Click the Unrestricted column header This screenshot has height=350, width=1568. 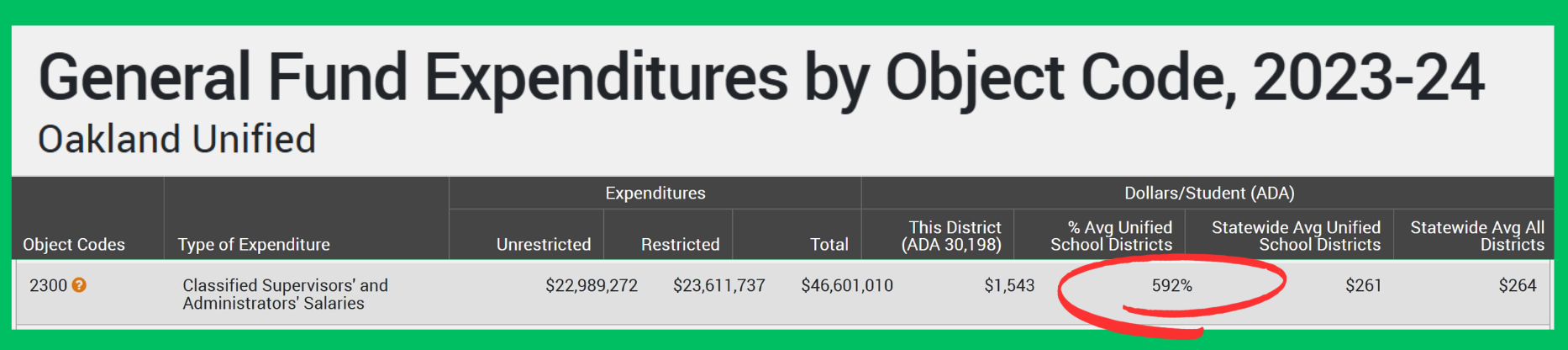point(543,245)
